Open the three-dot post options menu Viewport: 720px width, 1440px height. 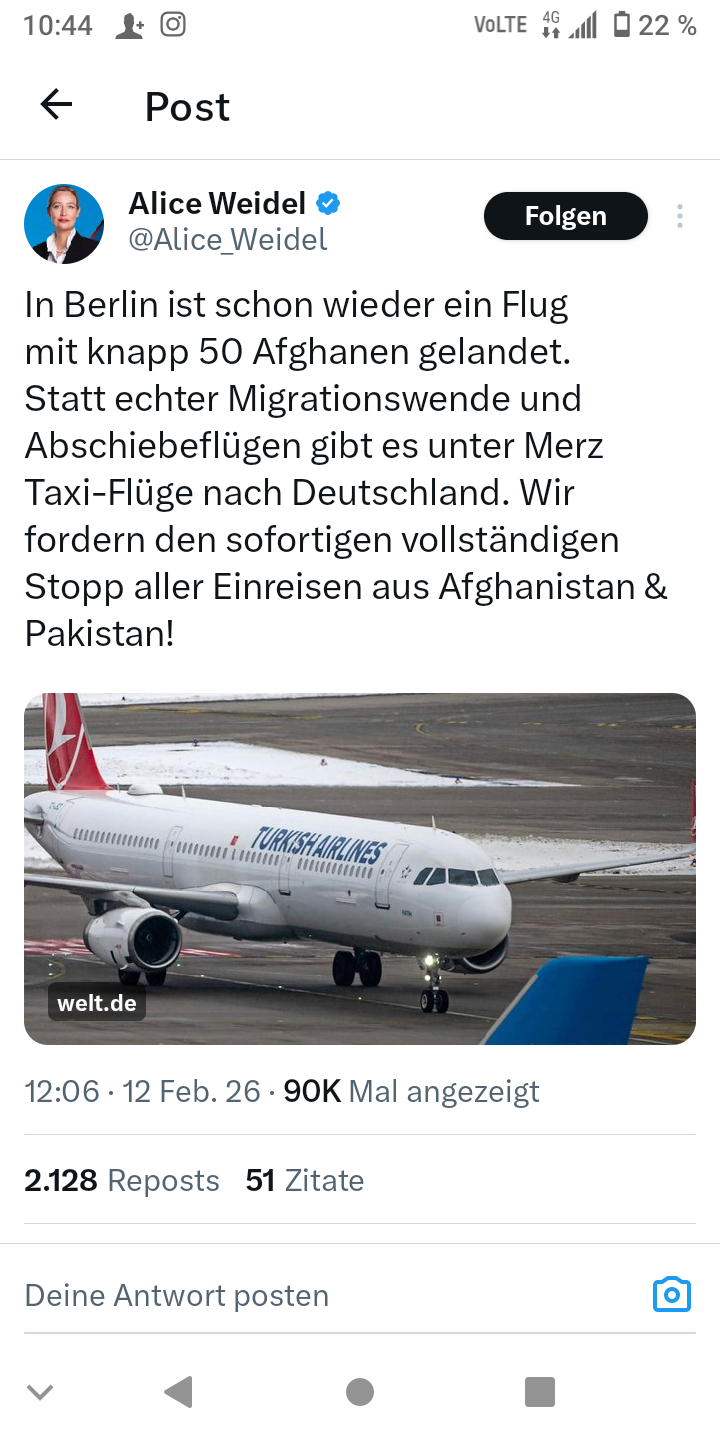(x=680, y=216)
